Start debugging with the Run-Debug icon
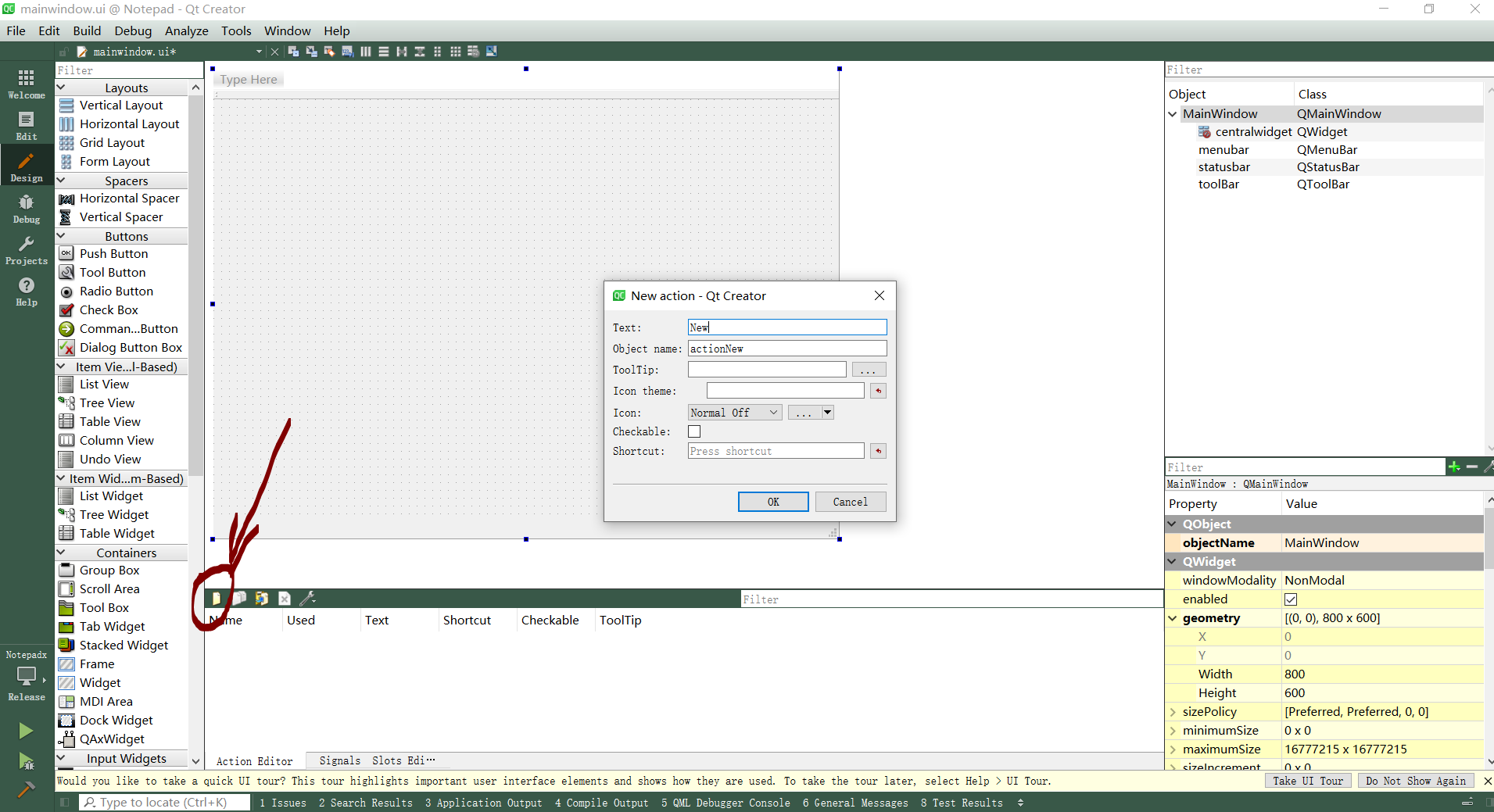 click(26, 760)
